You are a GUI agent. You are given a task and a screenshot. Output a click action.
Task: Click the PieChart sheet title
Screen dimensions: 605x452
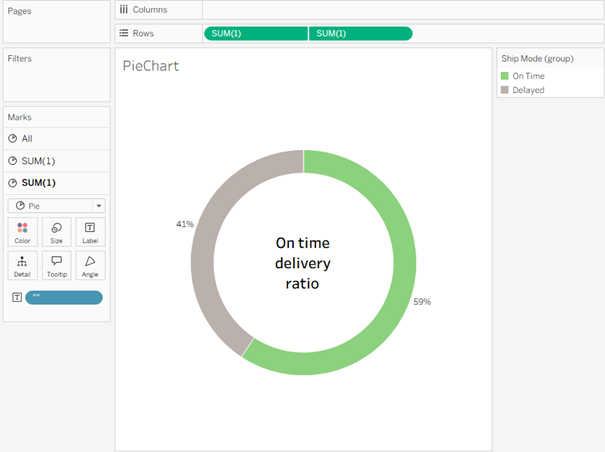point(150,66)
